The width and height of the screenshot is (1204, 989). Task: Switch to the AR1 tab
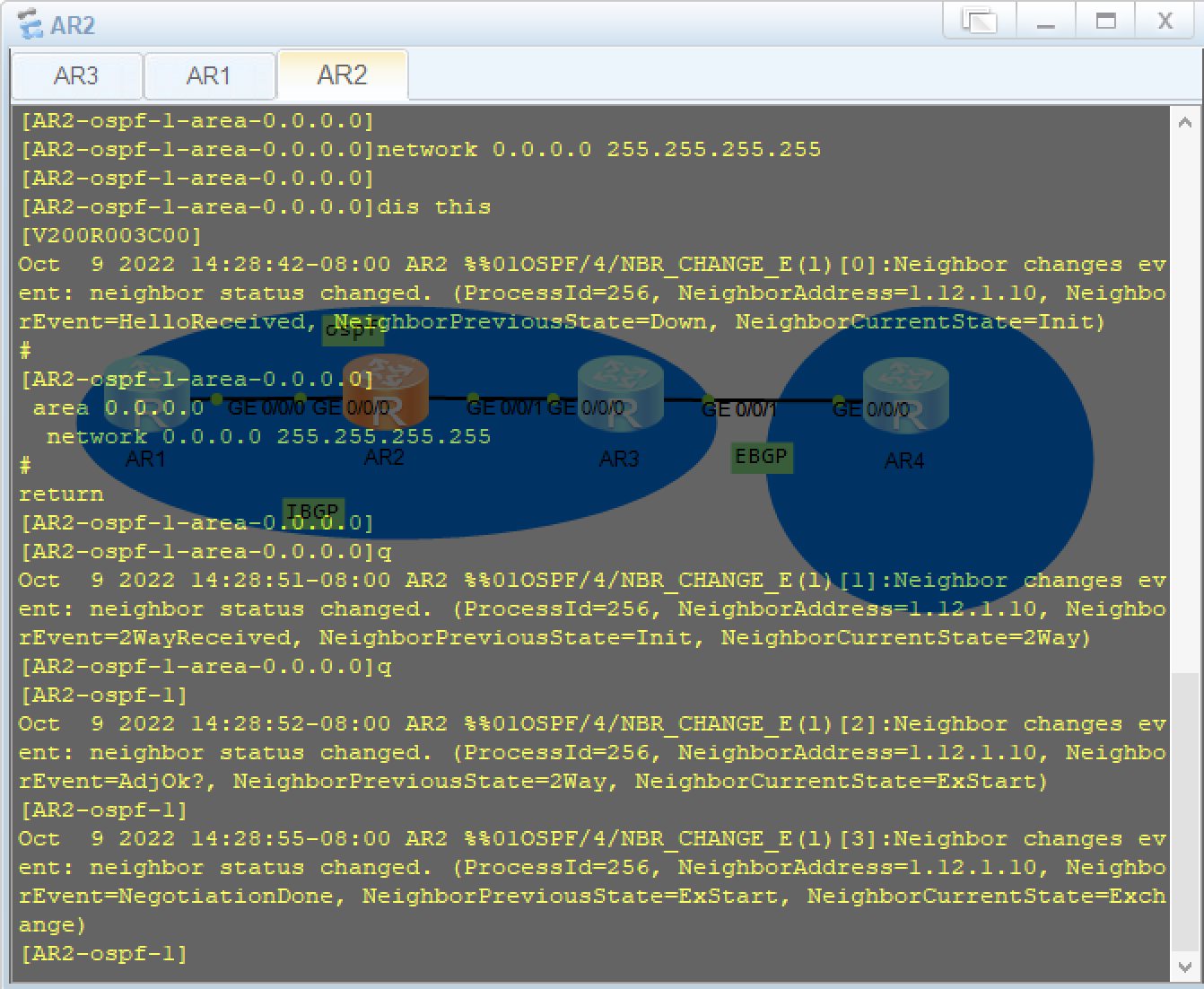[209, 75]
